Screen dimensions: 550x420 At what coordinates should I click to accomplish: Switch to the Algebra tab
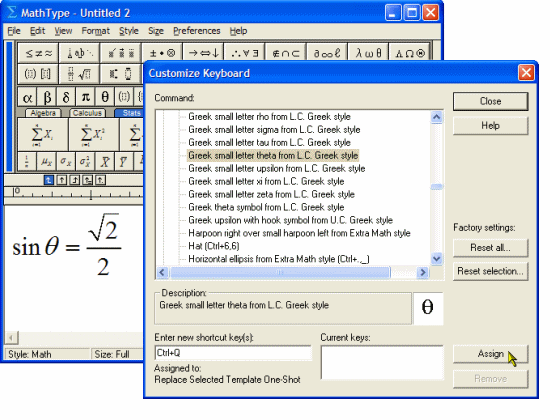(x=43, y=113)
